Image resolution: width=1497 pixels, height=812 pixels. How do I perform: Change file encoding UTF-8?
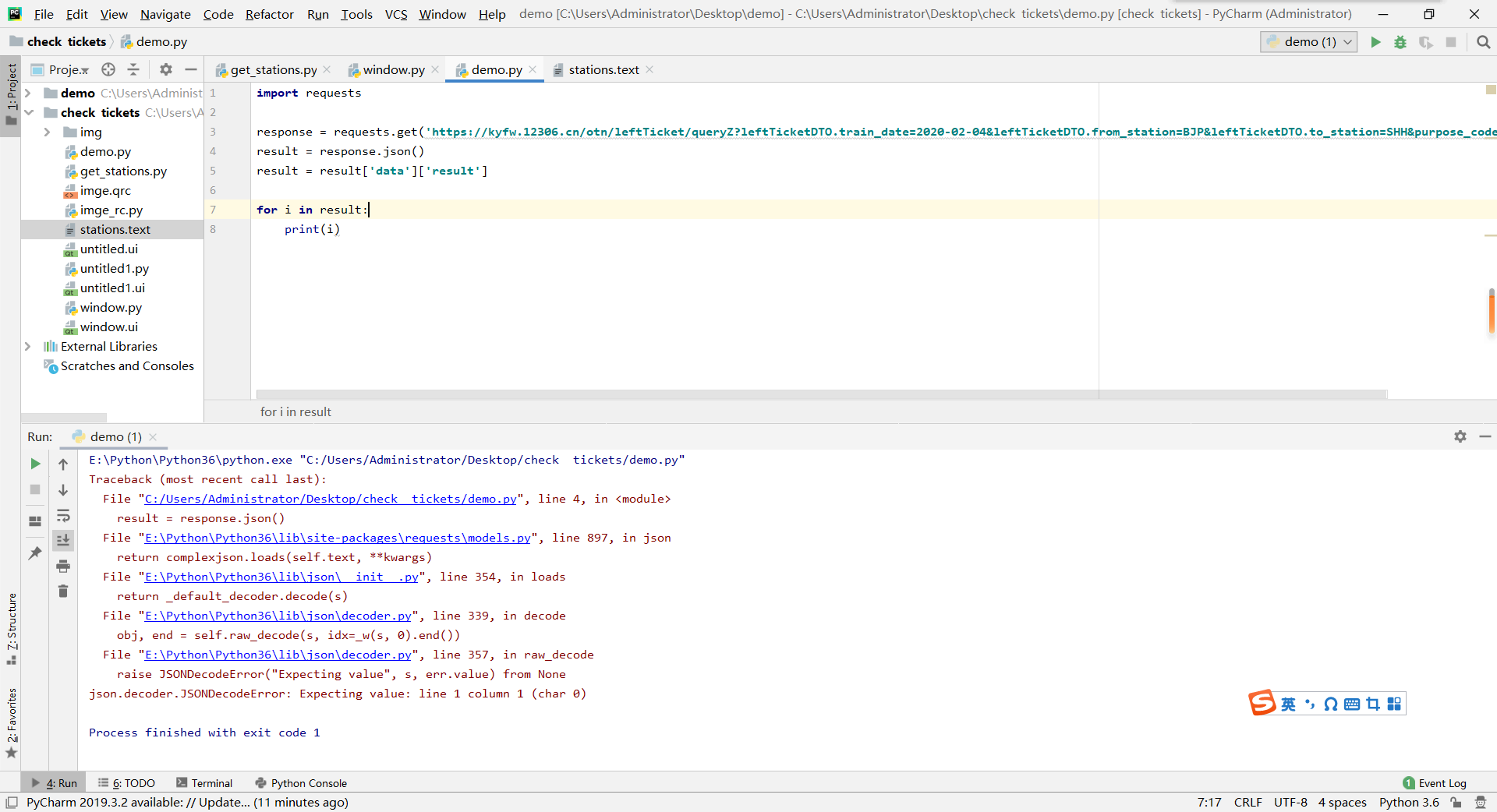tap(1290, 802)
